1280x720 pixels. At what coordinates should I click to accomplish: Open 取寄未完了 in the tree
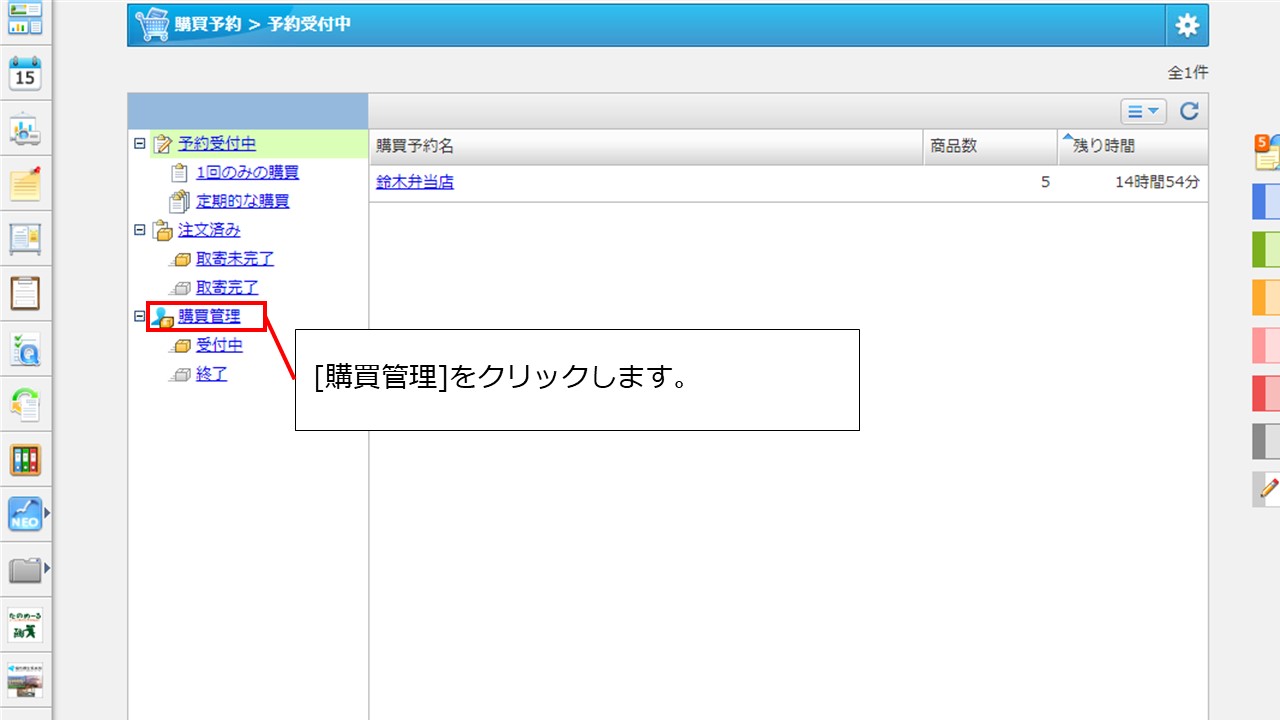(235, 259)
